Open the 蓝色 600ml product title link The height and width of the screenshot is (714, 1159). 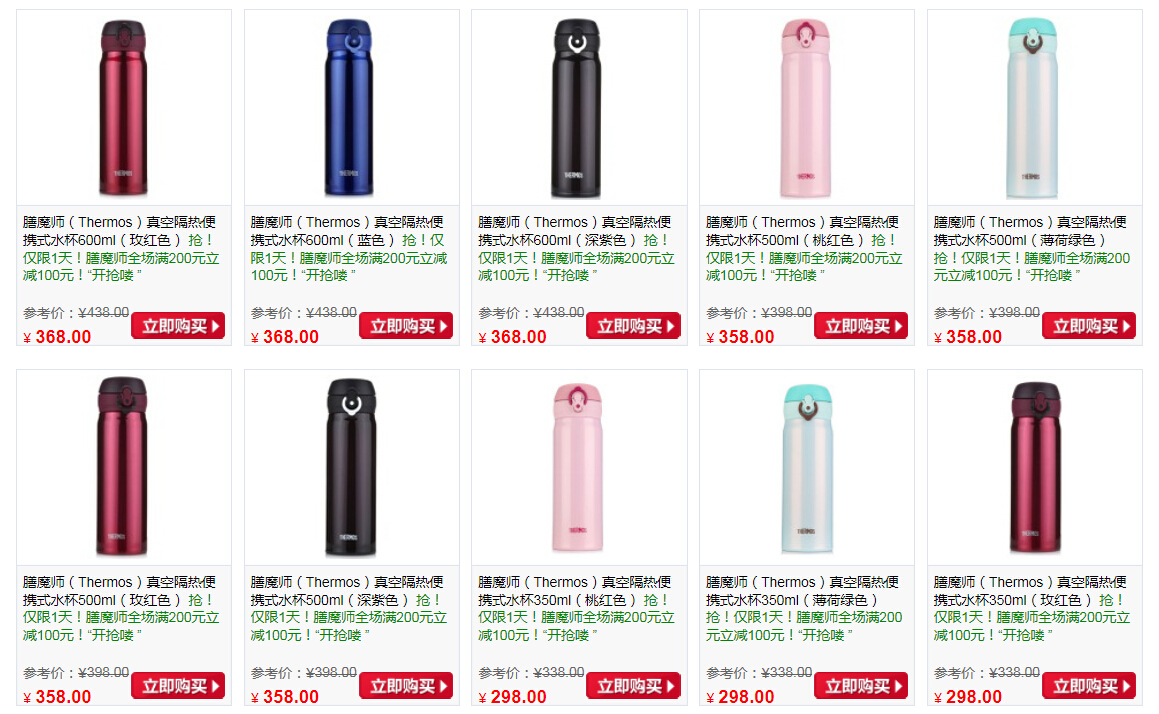(x=349, y=248)
